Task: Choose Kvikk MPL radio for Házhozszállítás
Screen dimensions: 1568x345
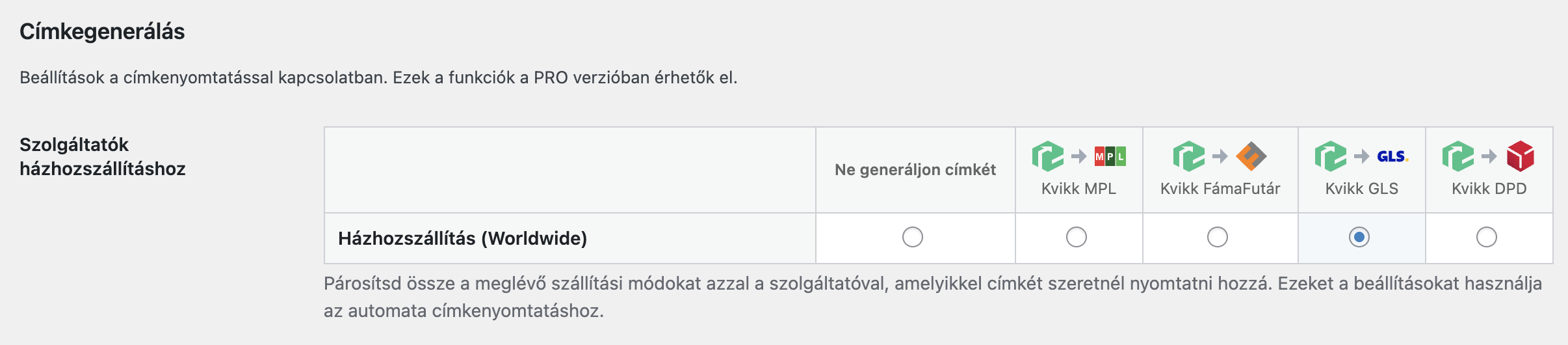Action: click(1077, 237)
